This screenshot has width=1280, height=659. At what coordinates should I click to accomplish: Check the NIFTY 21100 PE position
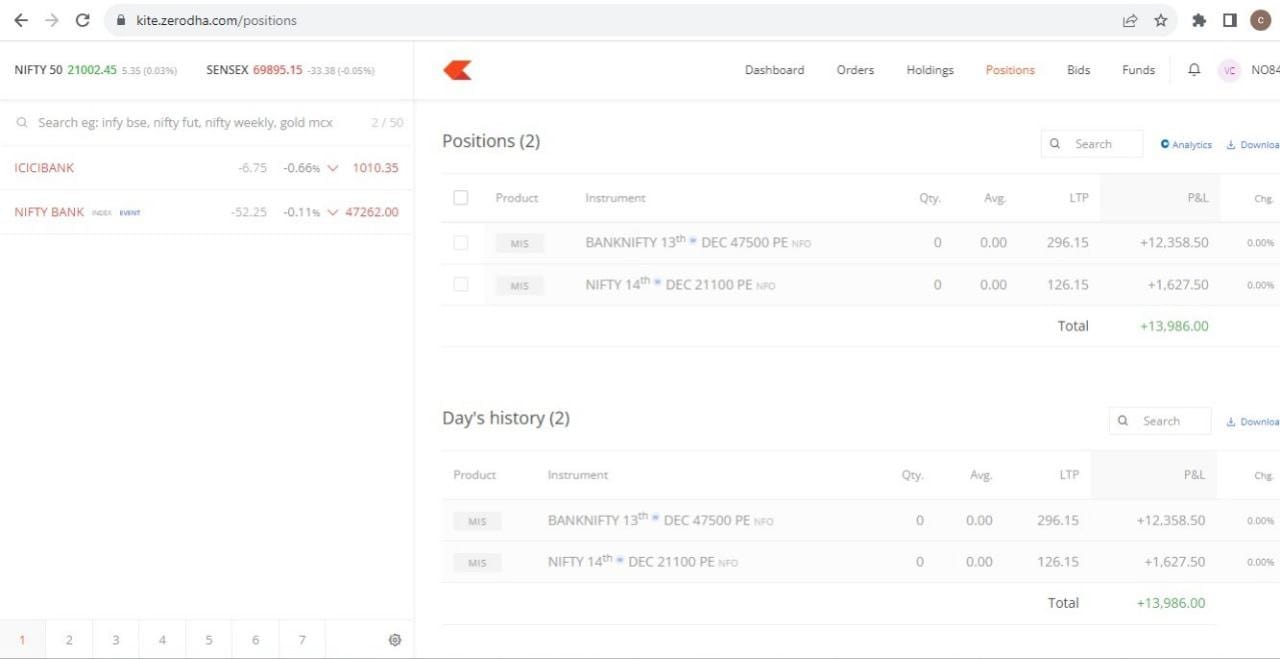tap(461, 284)
